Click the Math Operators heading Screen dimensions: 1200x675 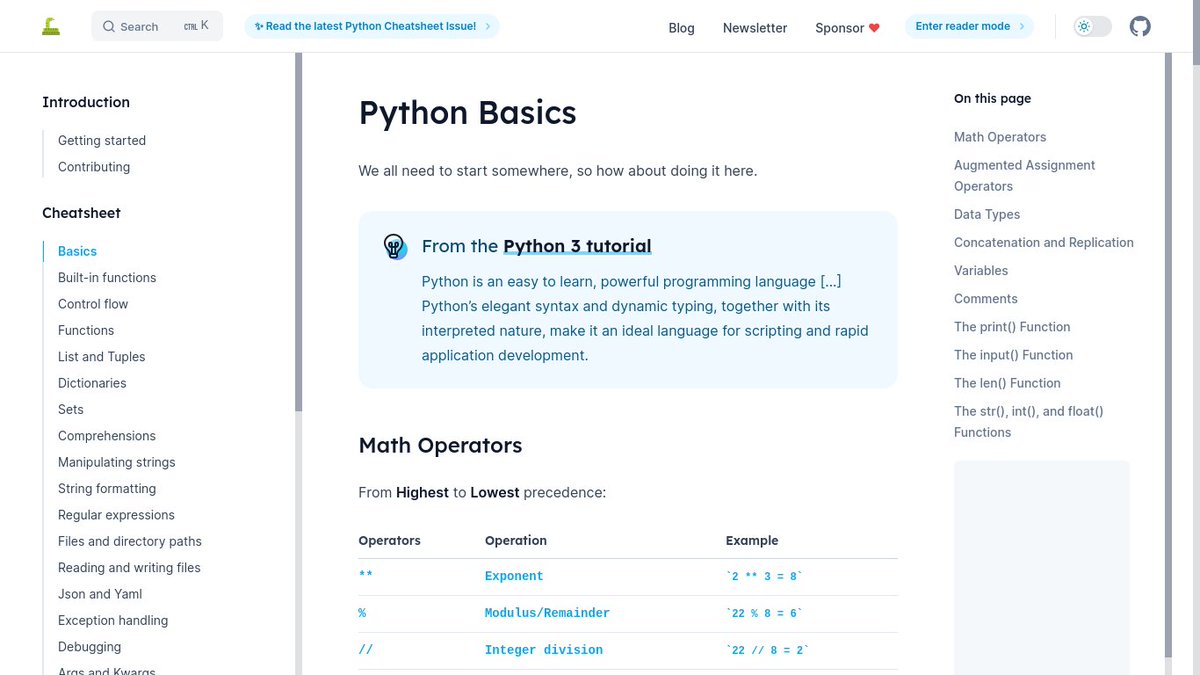point(440,445)
